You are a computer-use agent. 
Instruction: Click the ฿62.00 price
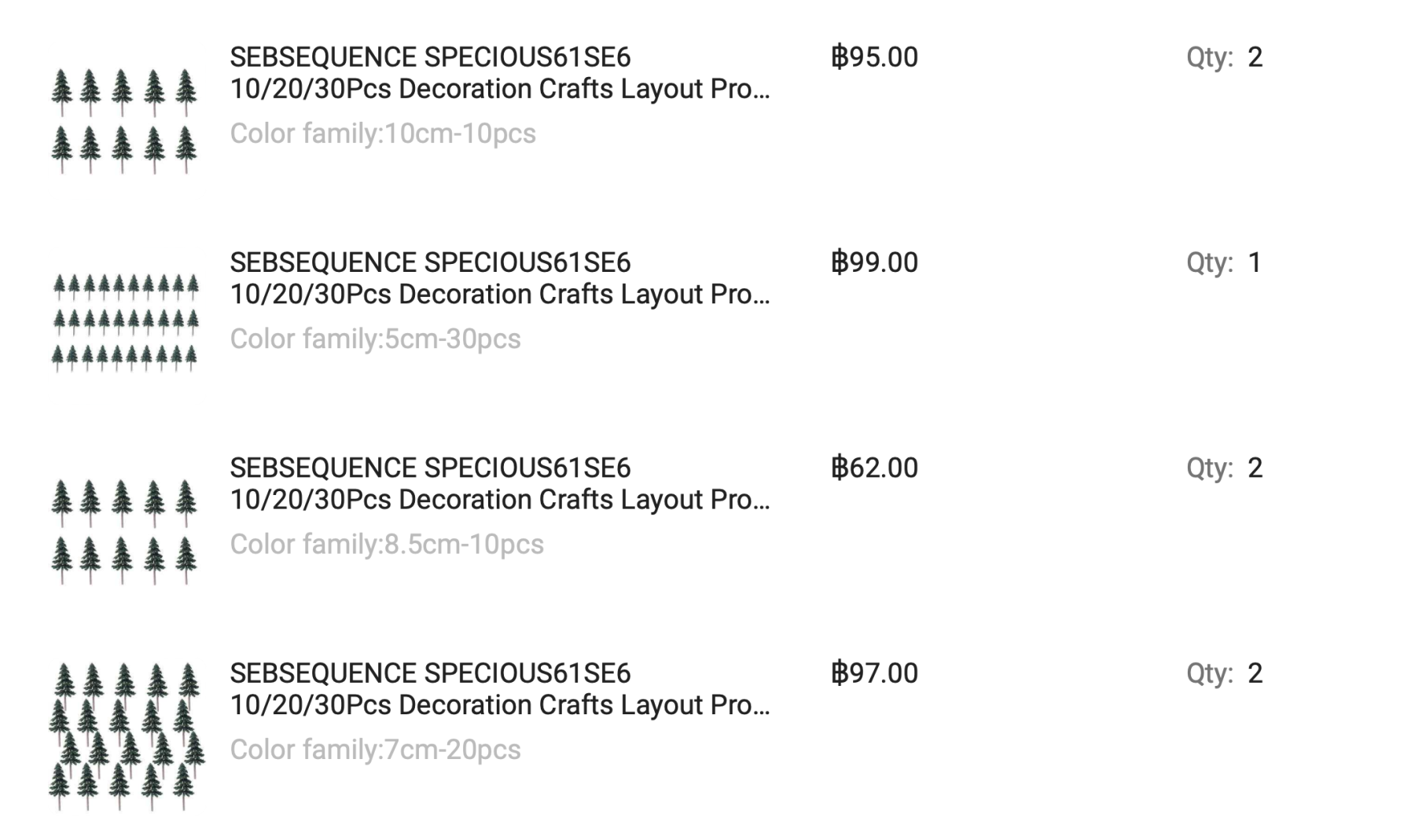pos(874,468)
